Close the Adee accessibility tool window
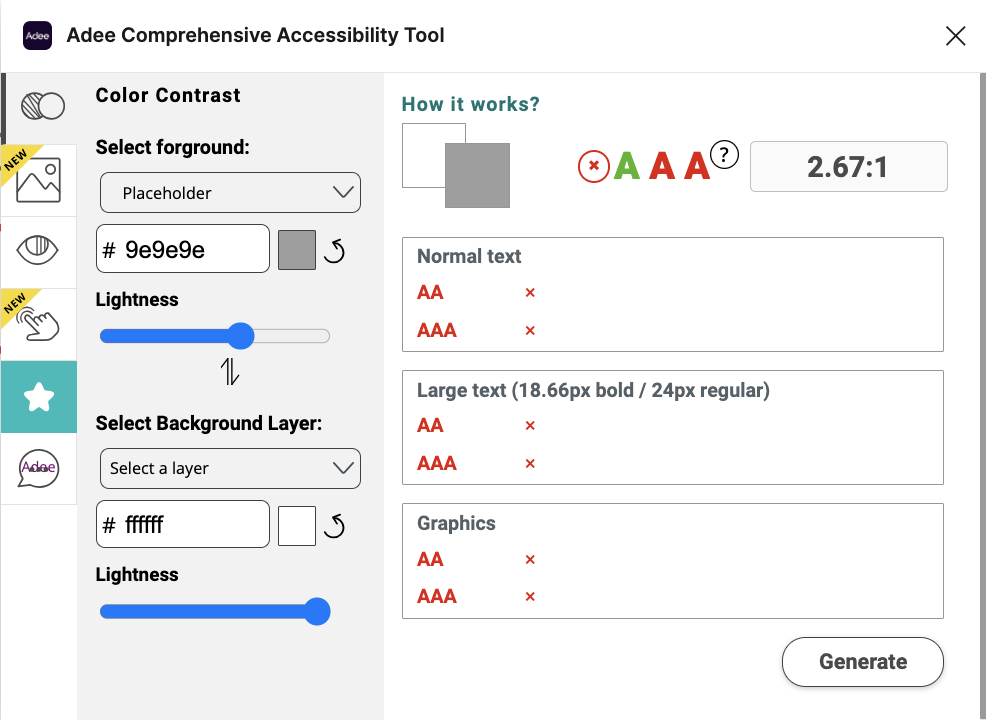 click(x=955, y=36)
